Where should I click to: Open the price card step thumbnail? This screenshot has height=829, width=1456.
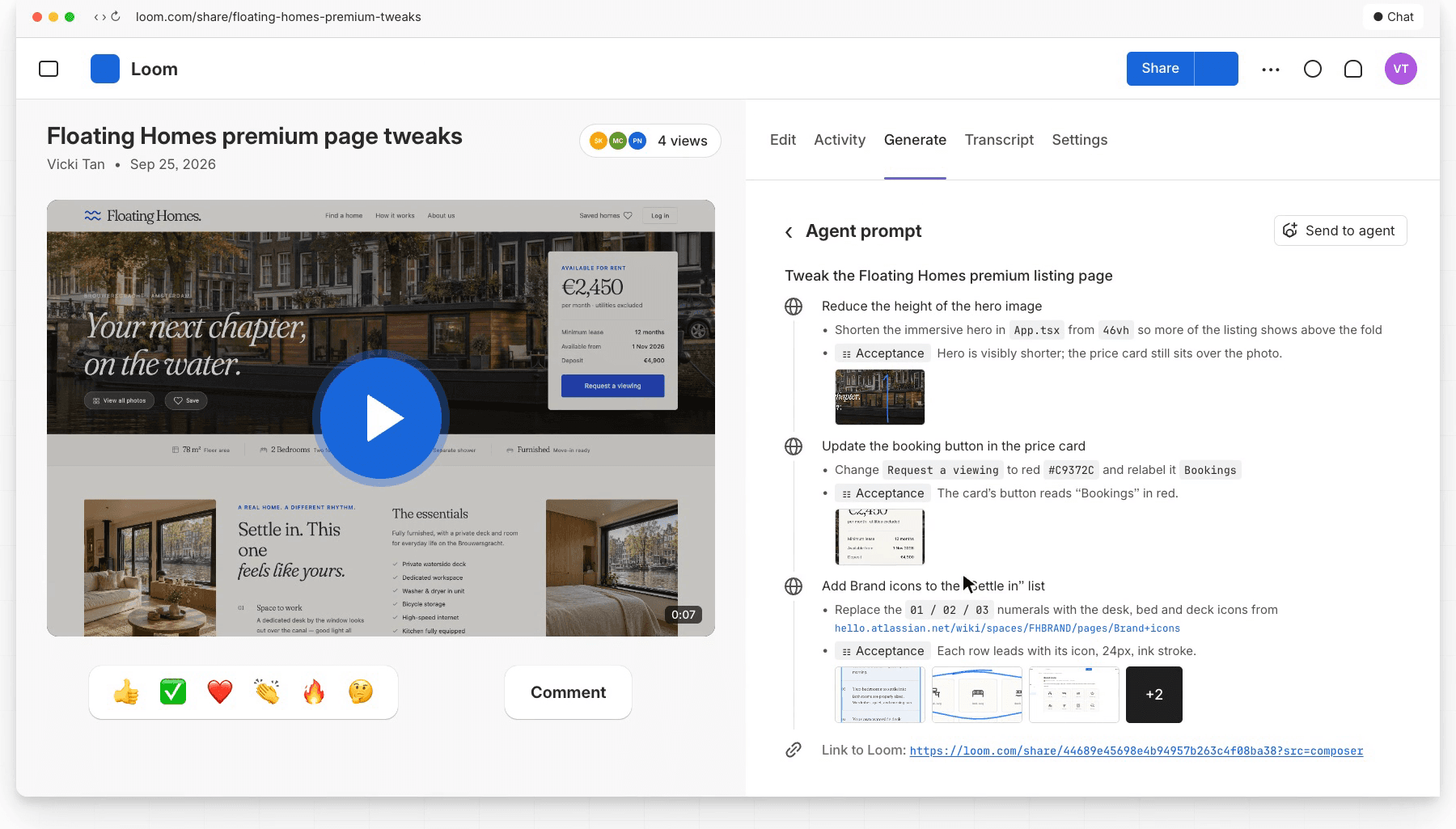point(880,537)
